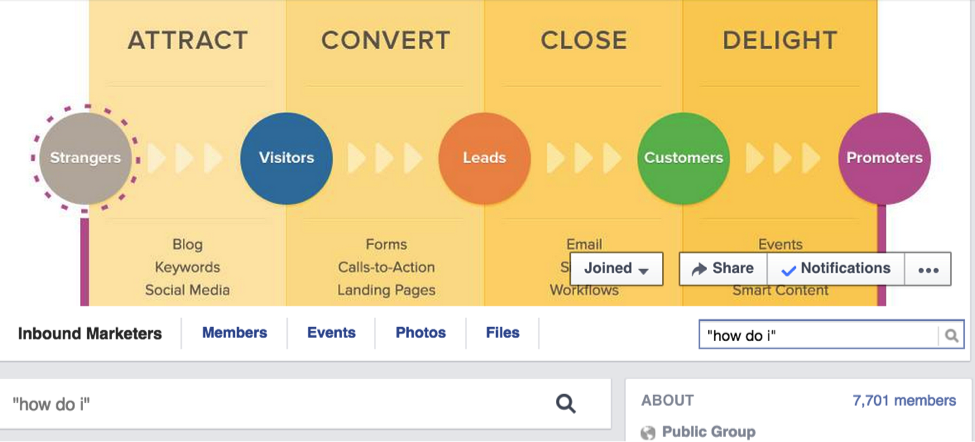The image size is (975, 442).
Task: Open the Files tab
Action: [x=502, y=333]
